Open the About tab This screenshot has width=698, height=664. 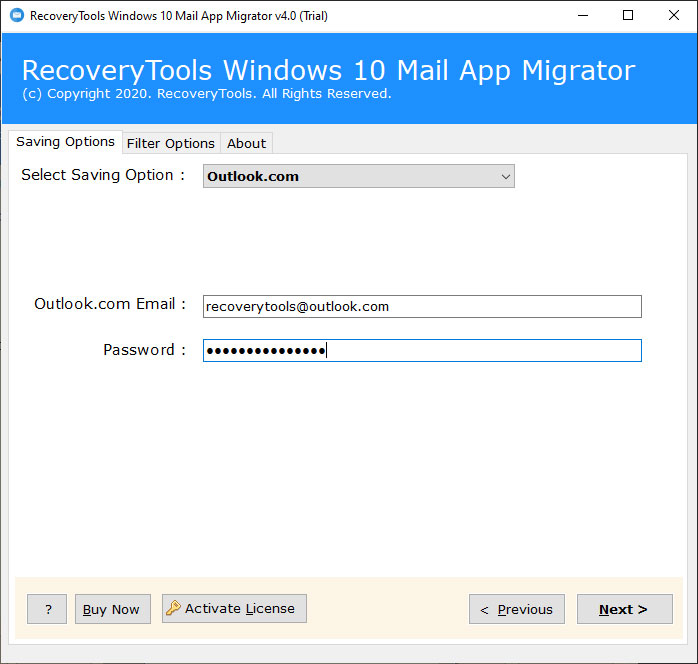tap(246, 144)
